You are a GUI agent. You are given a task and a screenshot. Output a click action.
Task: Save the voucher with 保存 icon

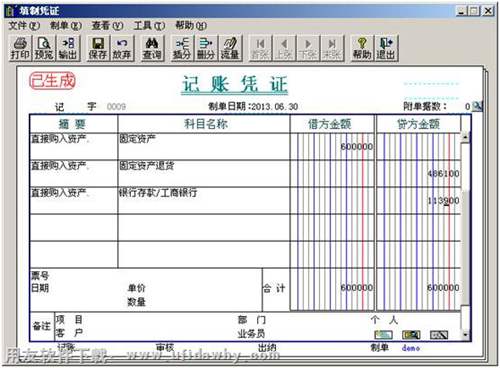pyautogui.click(x=98, y=48)
